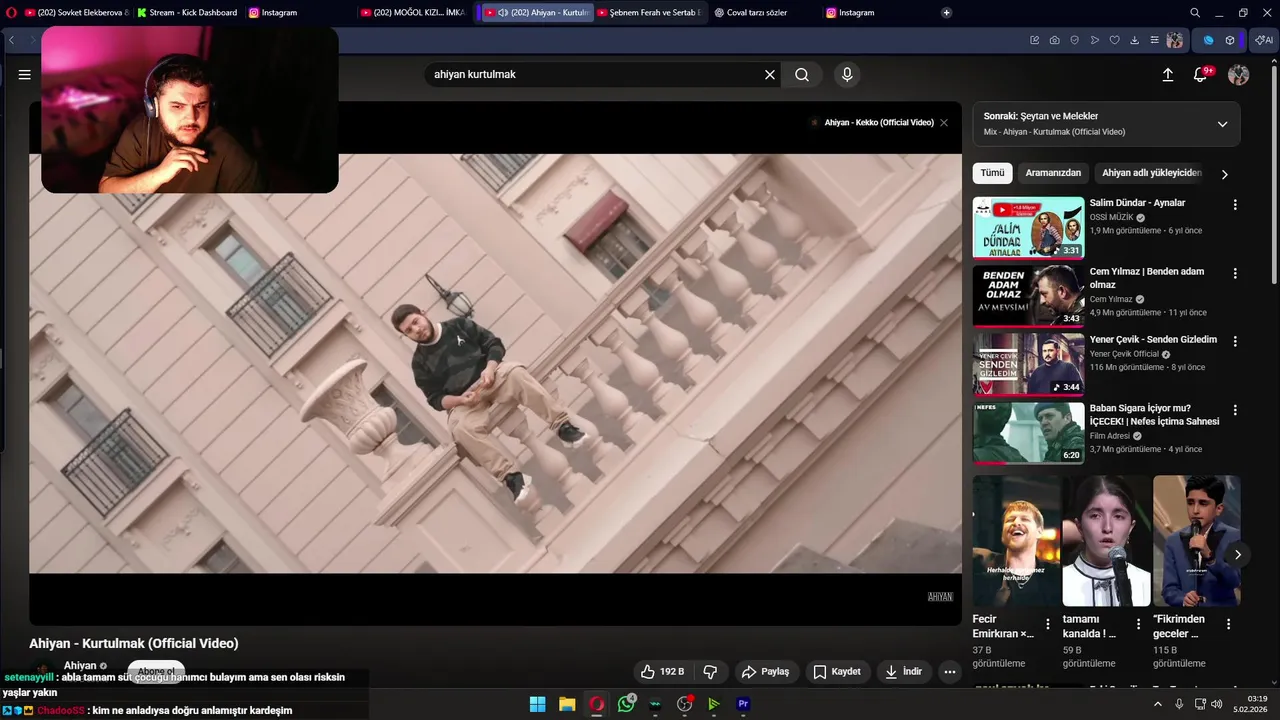
Task: Open Opera send/flow arrow icon
Action: click(1095, 40)
